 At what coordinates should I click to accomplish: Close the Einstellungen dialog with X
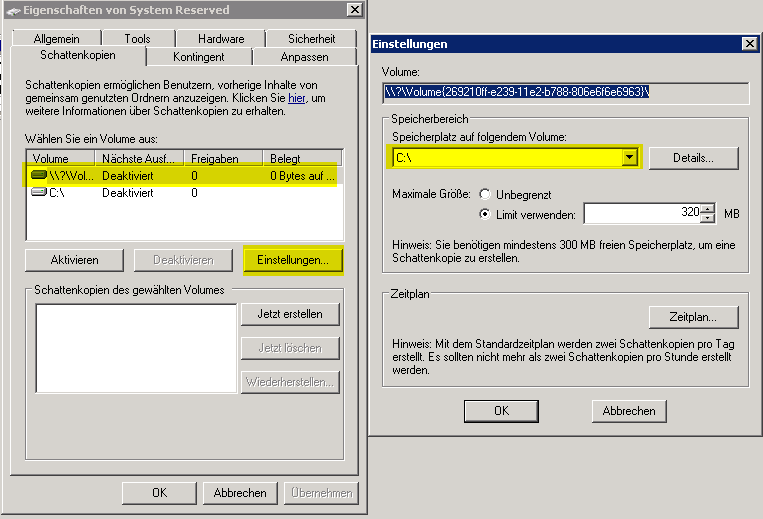pos(750,44)
